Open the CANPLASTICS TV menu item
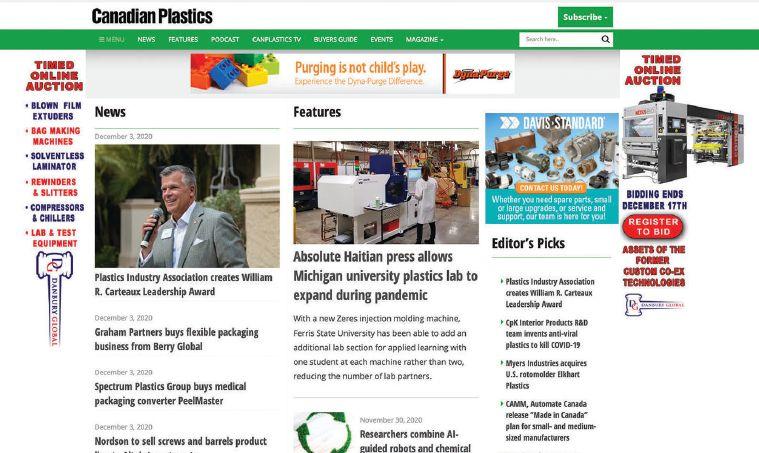Screen dimensions: 759x453 coord(276,39)
